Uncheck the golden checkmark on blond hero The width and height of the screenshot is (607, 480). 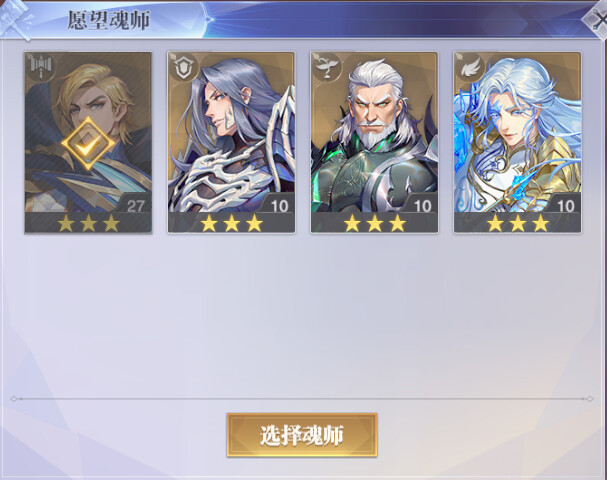coord(87,144)
